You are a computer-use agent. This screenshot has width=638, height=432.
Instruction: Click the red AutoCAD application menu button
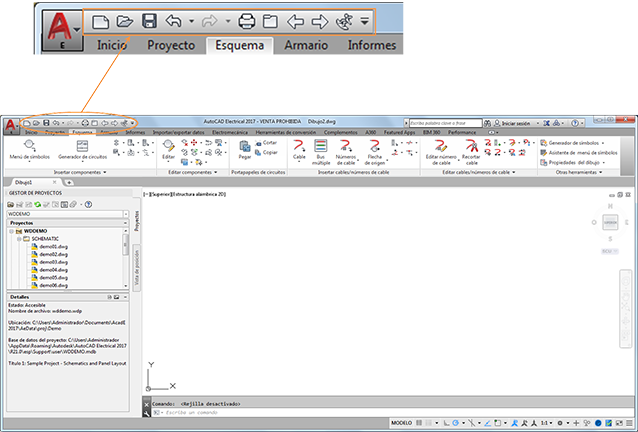click(x=11, y=126)
